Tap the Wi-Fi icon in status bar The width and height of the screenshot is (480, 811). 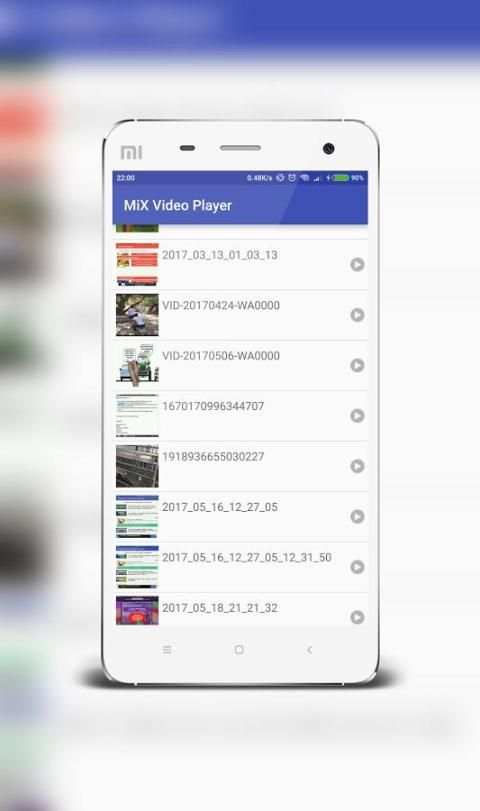(x=305, y=178)
